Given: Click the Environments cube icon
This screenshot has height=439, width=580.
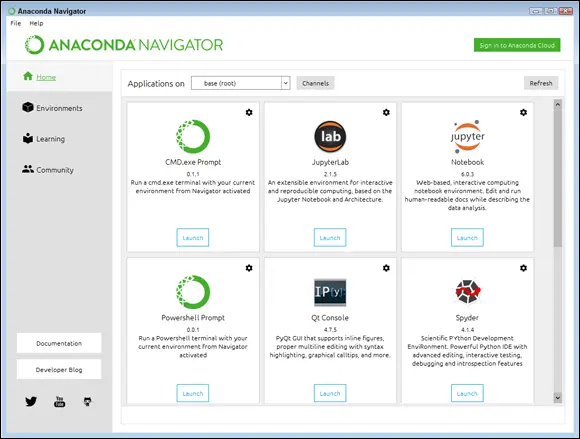Looking at the screenshot, I should click(x=28, y=107).
